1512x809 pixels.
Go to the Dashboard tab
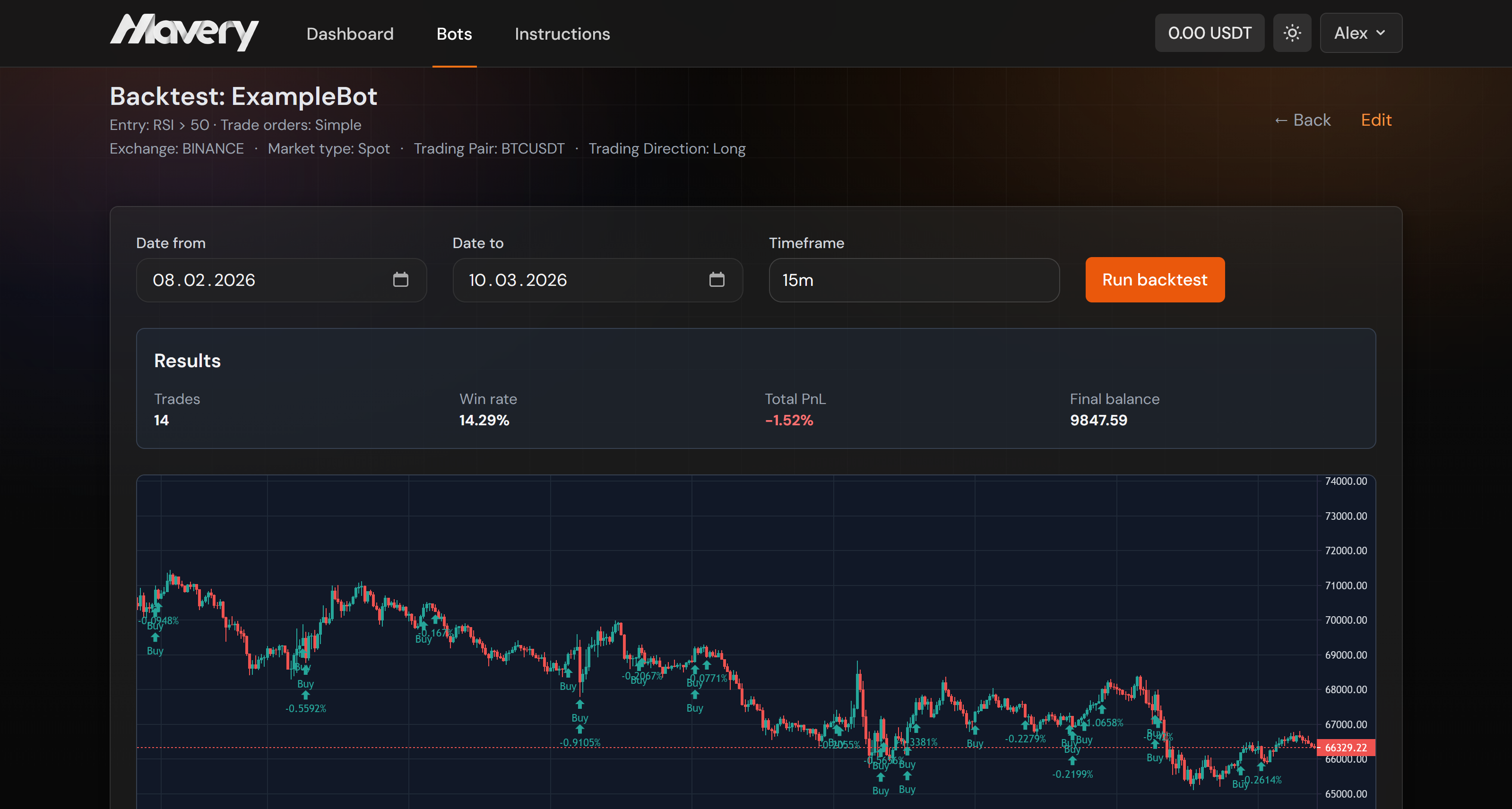coord(350,34)
